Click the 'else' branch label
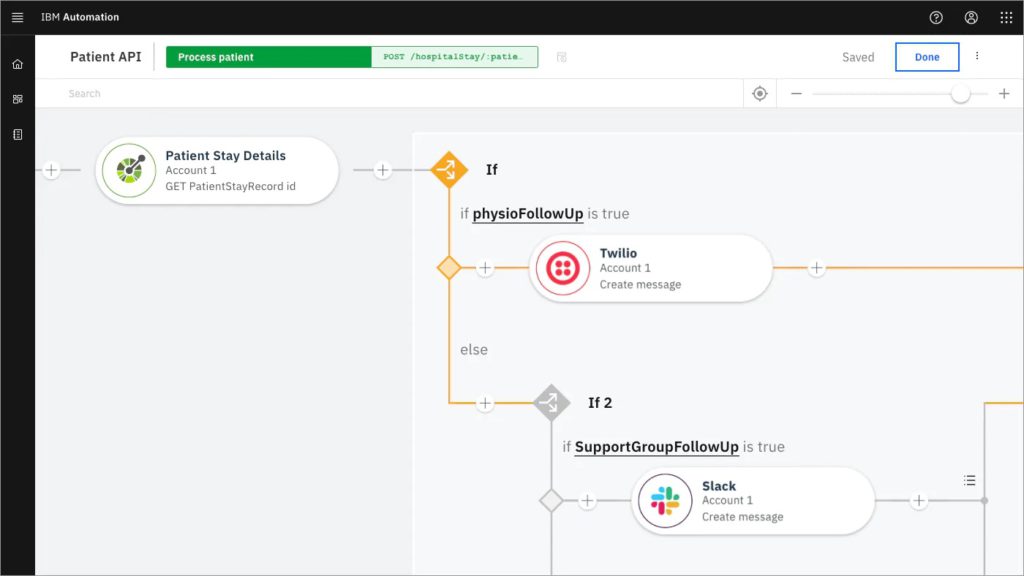 (x=474, y=350)
